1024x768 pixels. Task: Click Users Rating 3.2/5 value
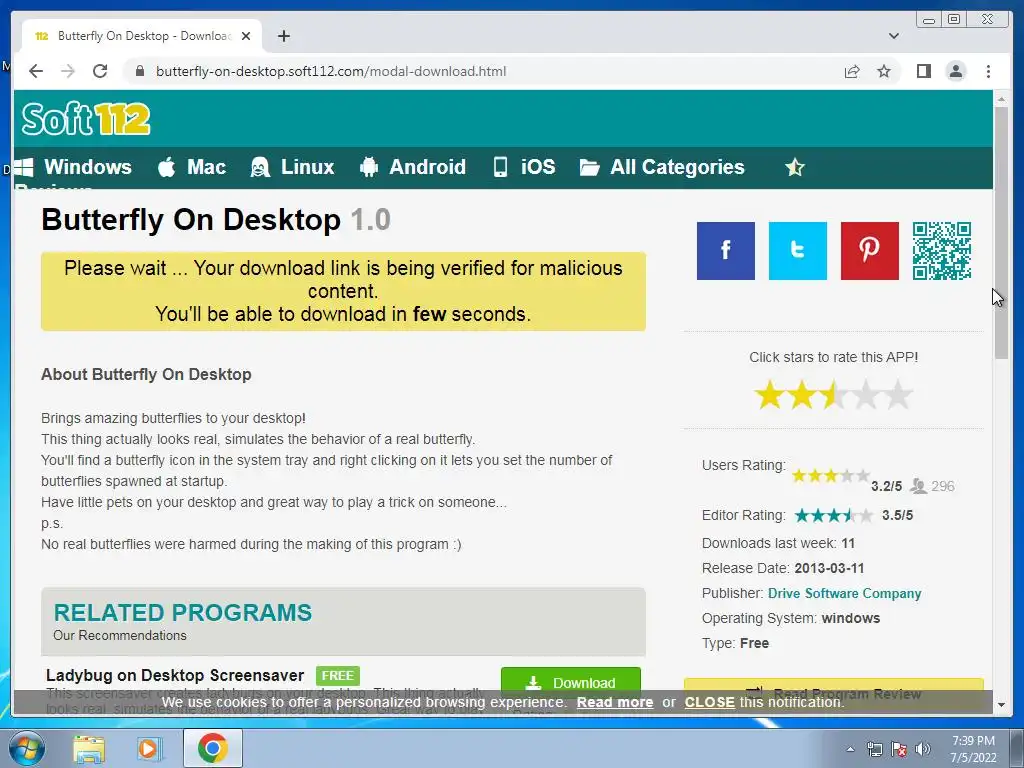886,487
